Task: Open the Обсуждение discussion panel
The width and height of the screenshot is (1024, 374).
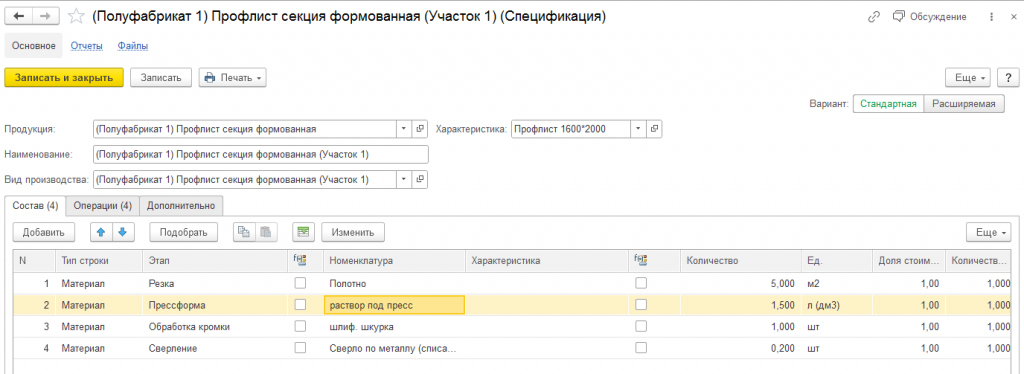Action: 930,16
